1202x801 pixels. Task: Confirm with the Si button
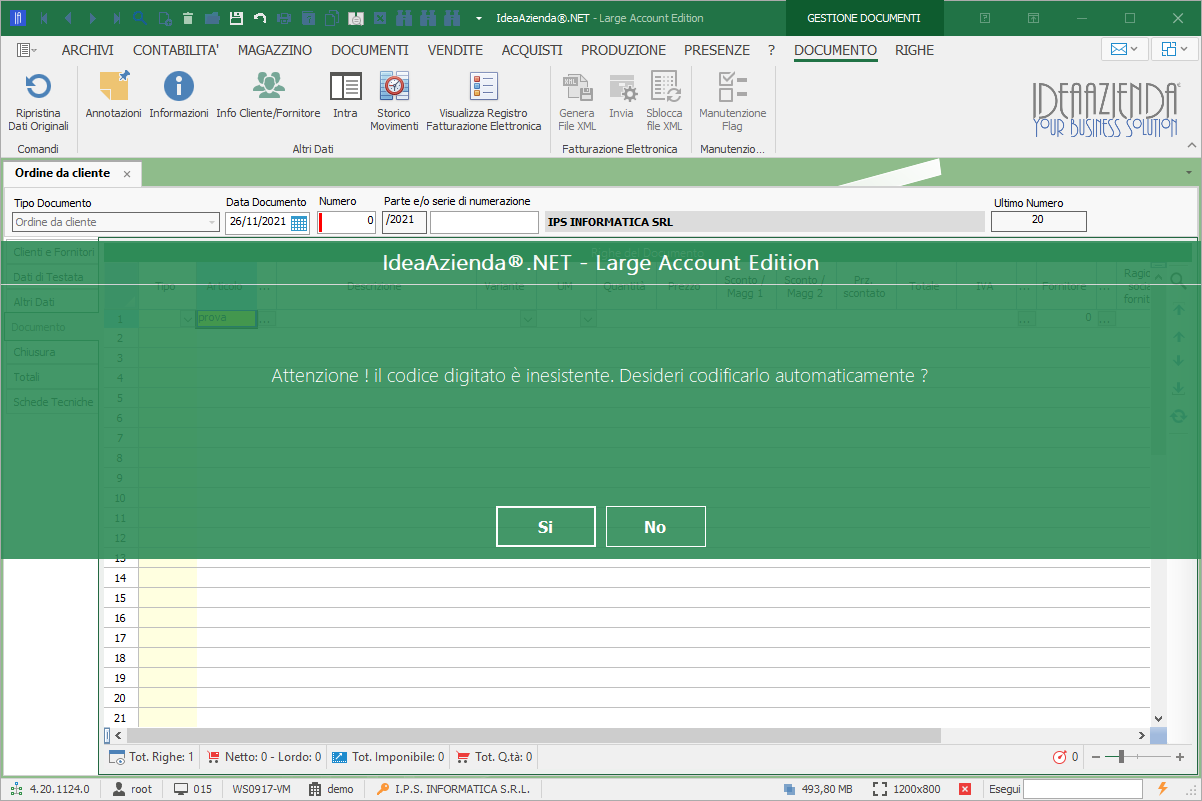click(546, 527)
